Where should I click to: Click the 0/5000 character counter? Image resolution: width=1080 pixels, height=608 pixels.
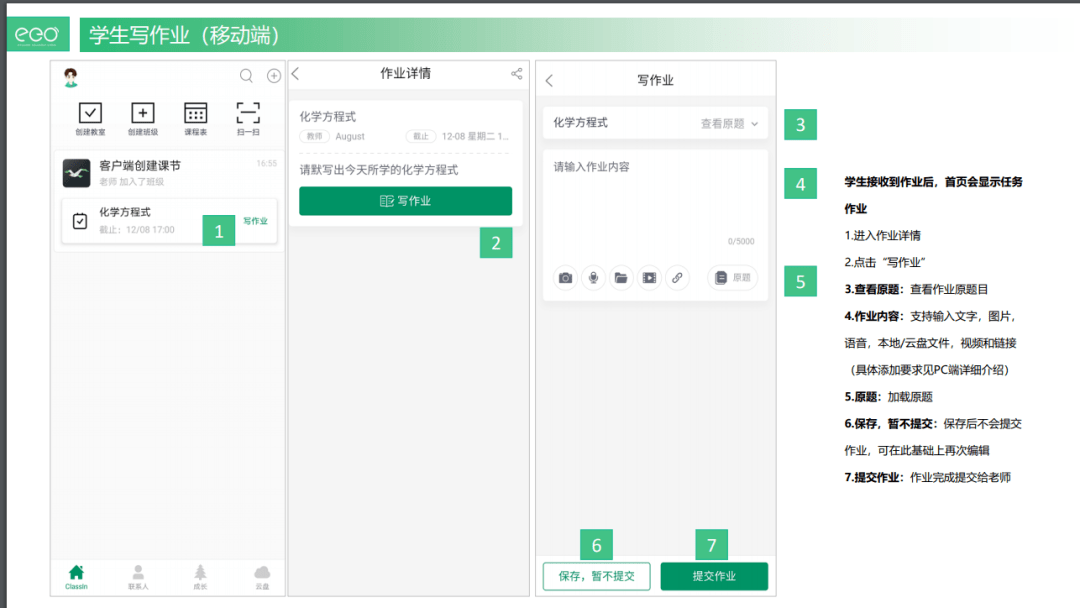click(x=741, y=242)
